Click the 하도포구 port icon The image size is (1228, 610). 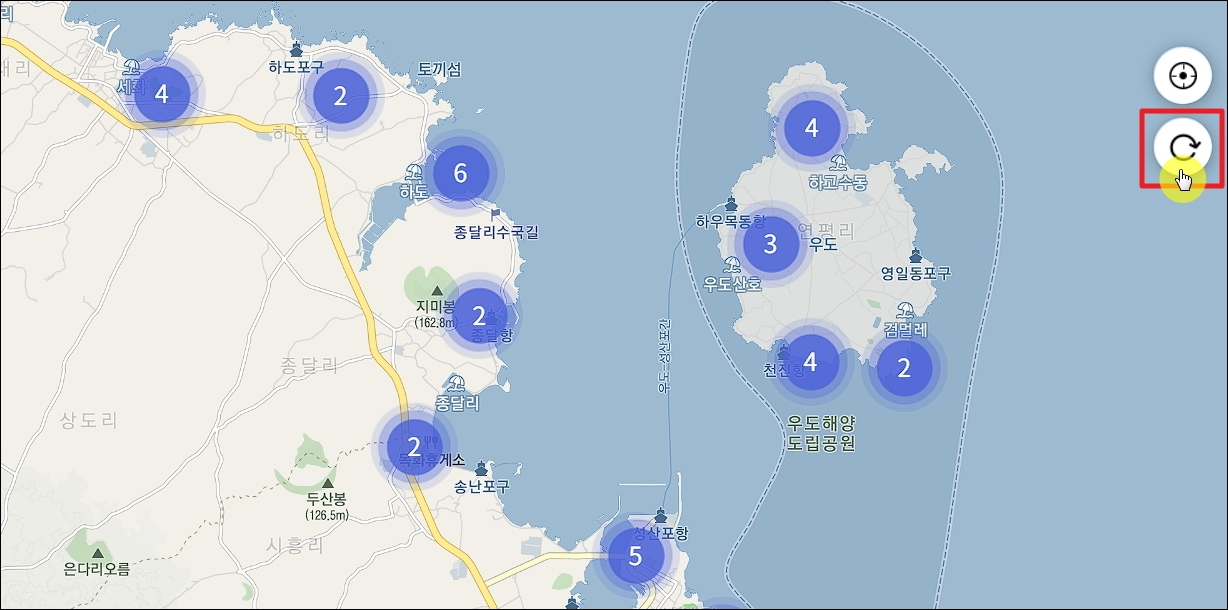point(296,49)
